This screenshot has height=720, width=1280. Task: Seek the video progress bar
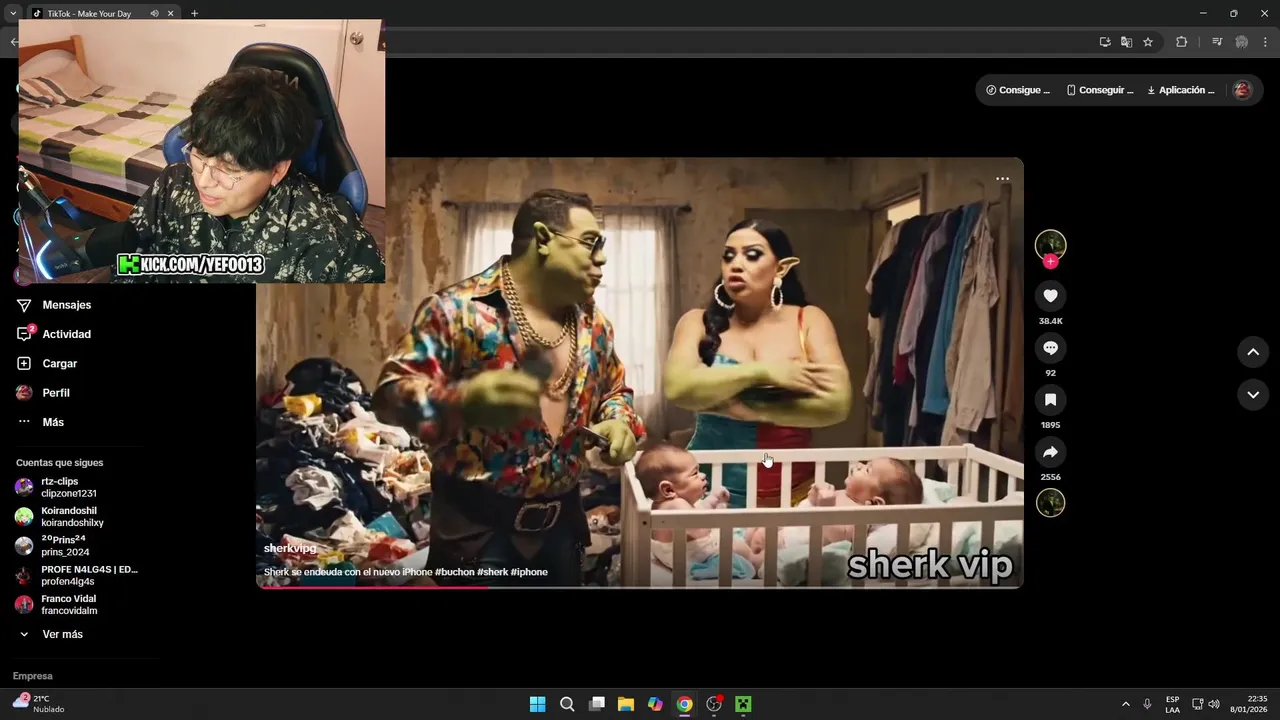640,587
